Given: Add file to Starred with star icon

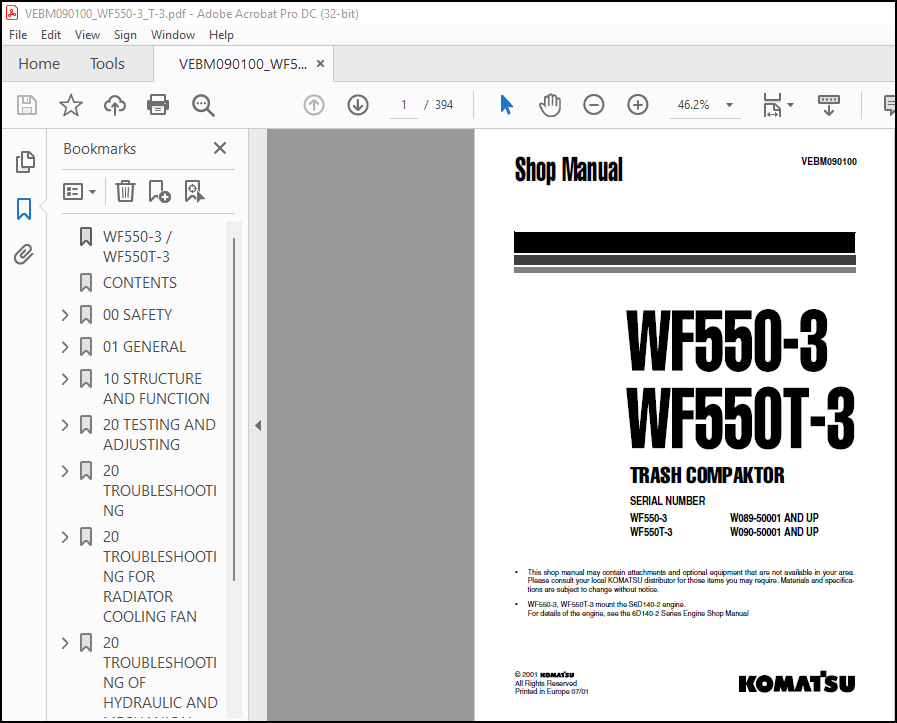Looking at the screenshot, I should tap(71, 105).
